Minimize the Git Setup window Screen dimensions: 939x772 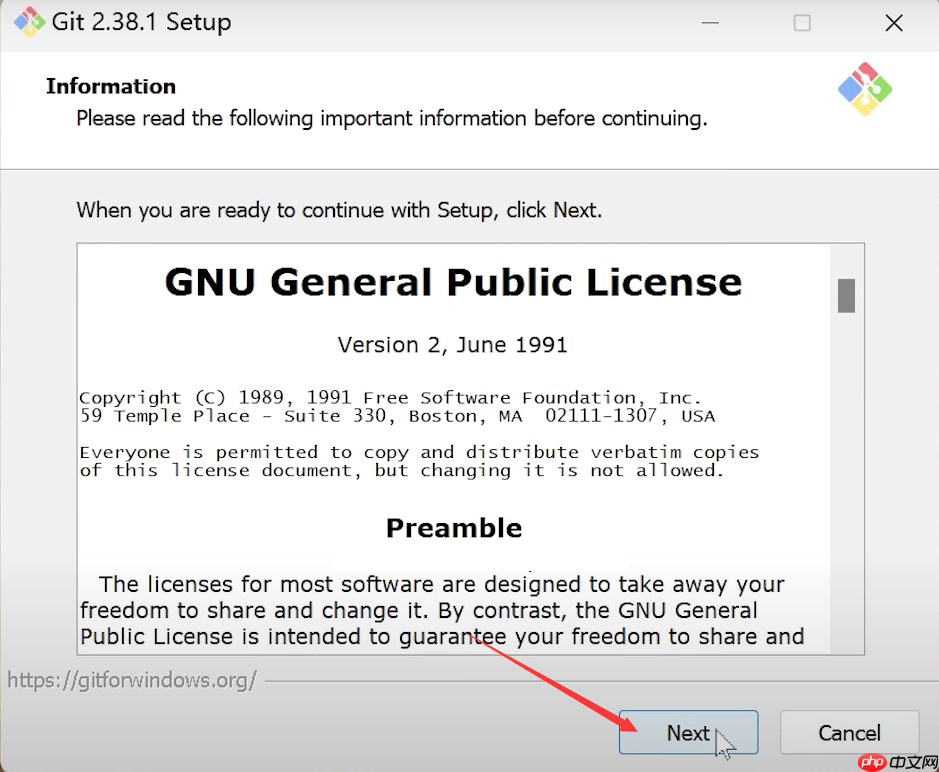click(710, 23)
